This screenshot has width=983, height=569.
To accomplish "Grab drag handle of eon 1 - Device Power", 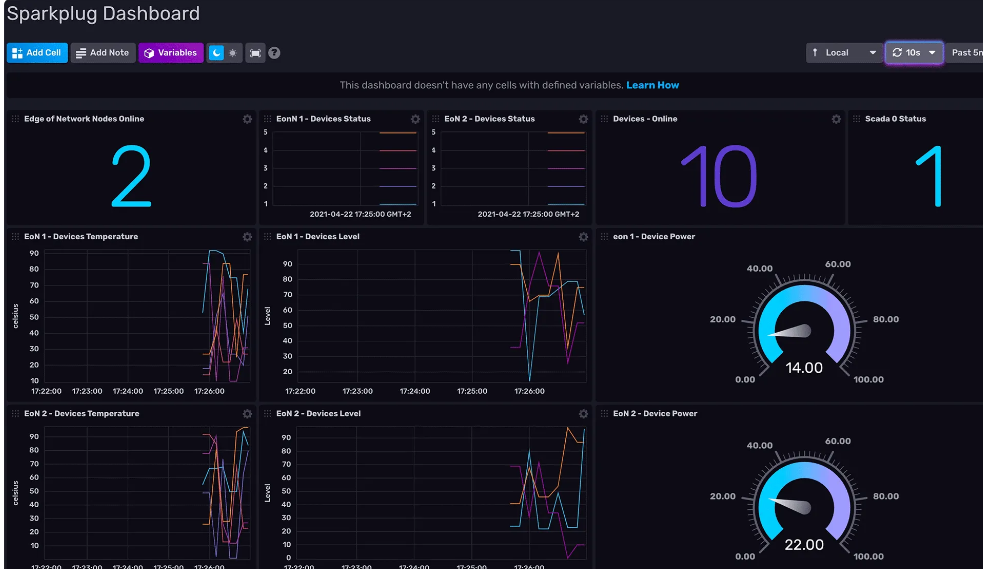I will (604, 236).
